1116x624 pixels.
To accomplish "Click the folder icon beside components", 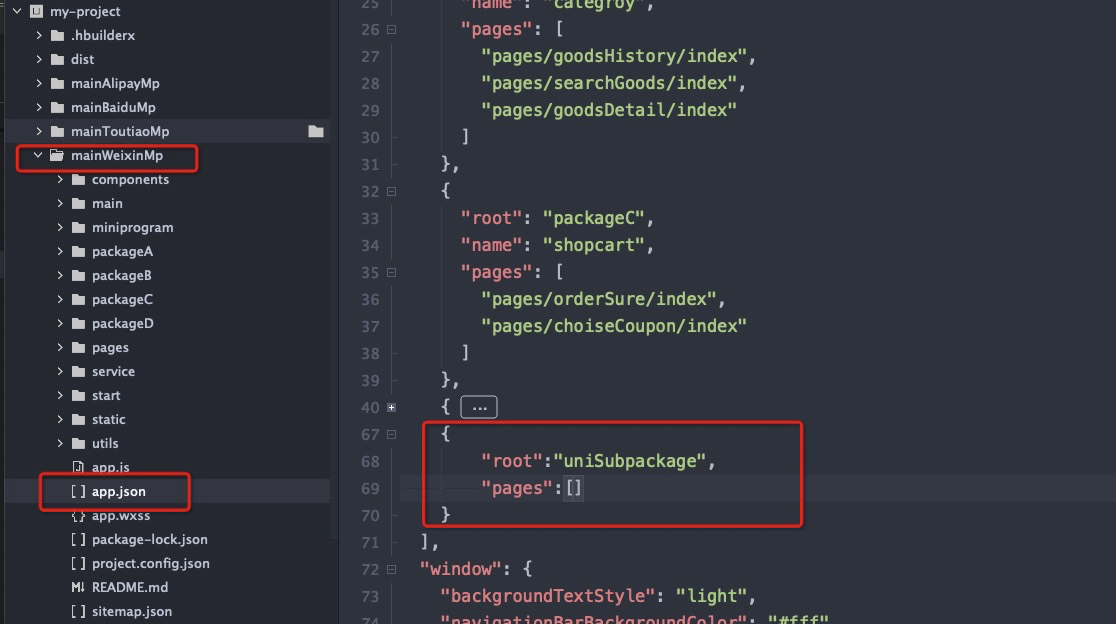I will click(x=79, y=179).
